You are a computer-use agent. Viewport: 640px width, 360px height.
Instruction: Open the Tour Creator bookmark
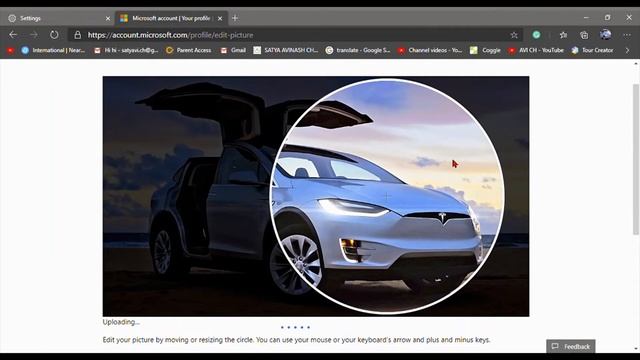[592, 50]
